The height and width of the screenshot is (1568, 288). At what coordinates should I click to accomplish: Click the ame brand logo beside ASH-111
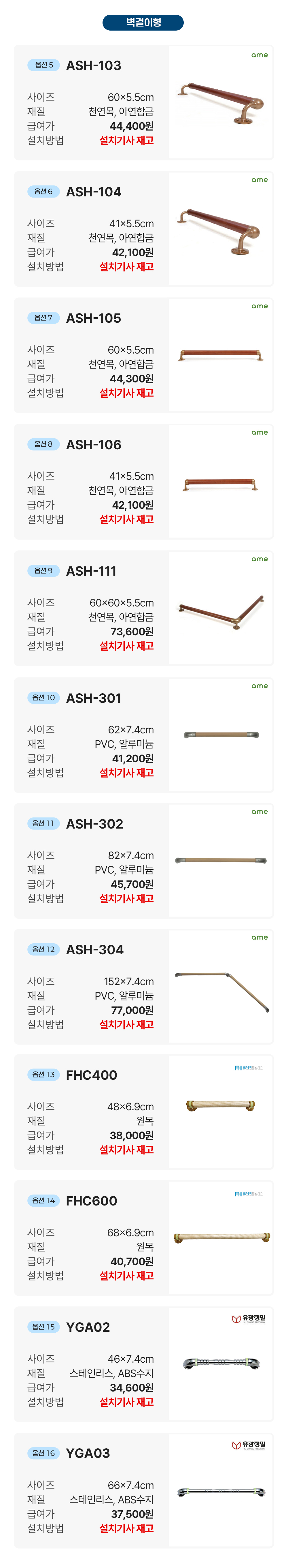pos(259,559)
